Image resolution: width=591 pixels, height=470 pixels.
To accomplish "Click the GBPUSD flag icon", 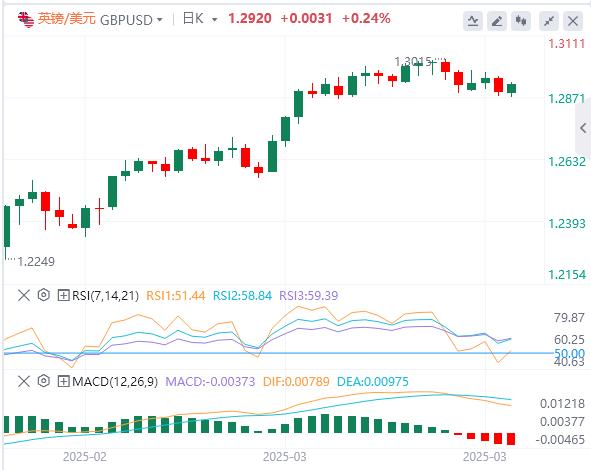I will [26, 19].
